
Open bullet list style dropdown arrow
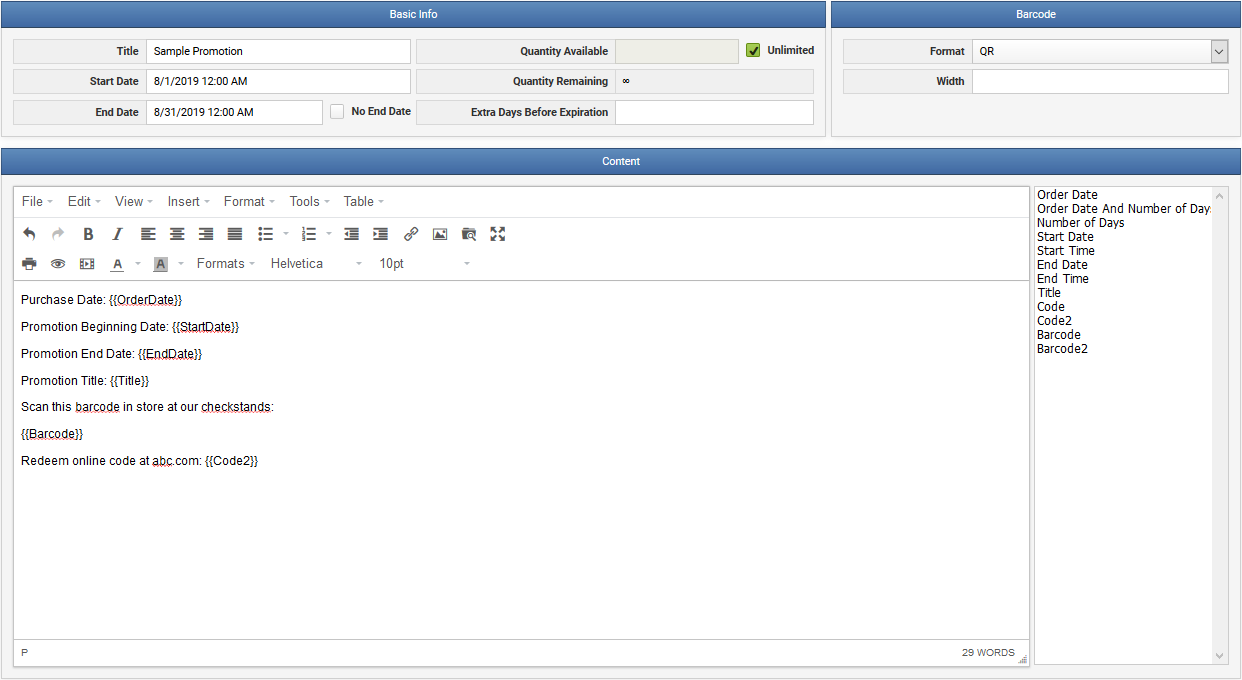tap(286, 234)
